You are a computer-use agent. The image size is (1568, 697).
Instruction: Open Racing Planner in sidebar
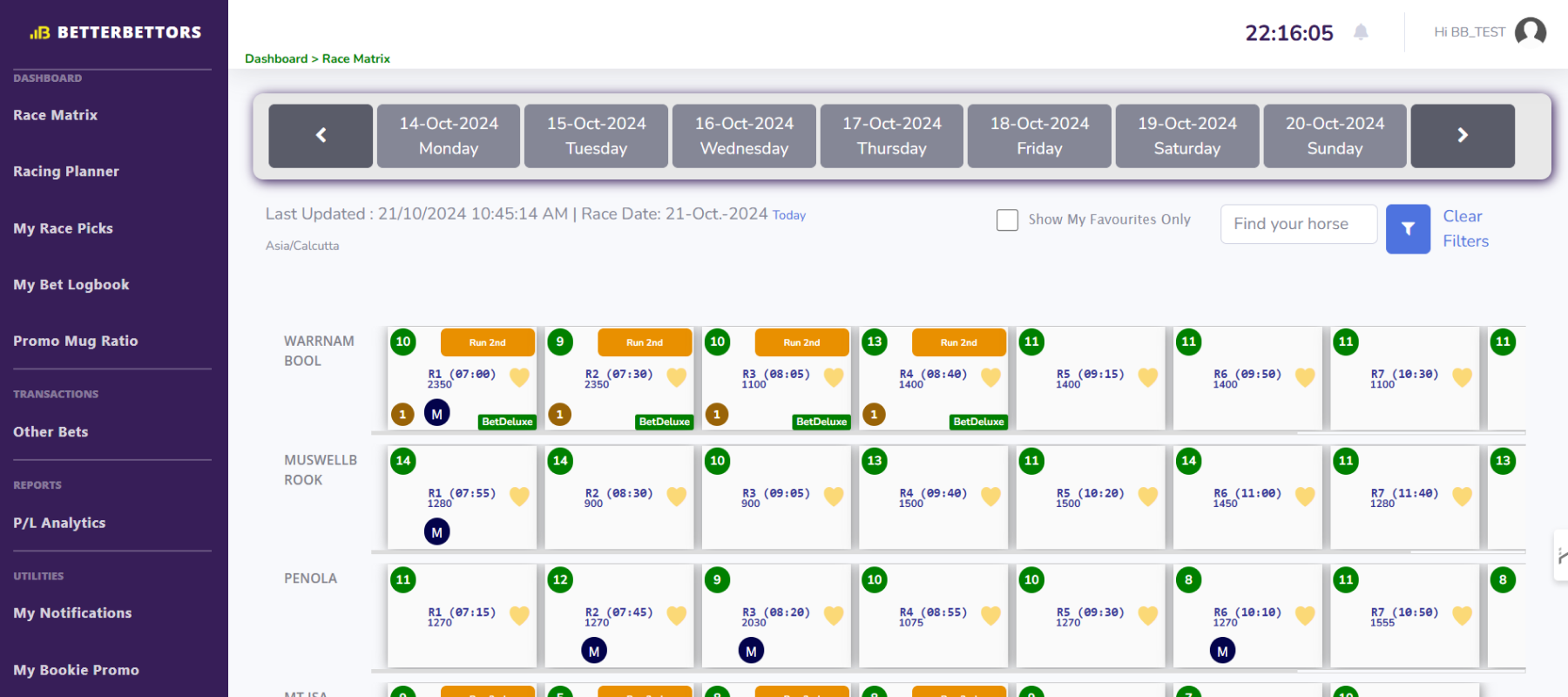coord(66,172)
